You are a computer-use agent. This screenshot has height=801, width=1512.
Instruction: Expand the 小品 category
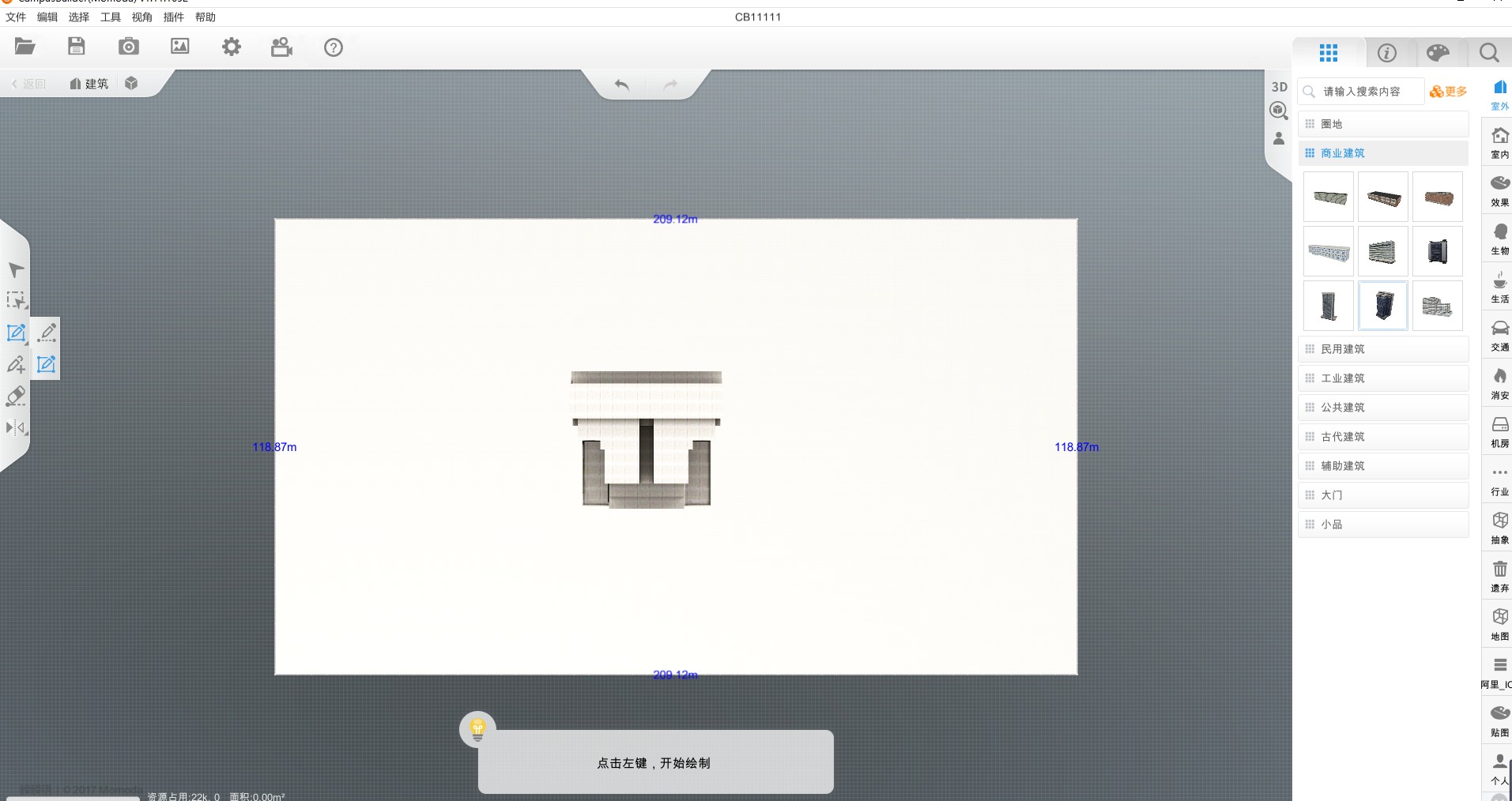click(1383, 525)
